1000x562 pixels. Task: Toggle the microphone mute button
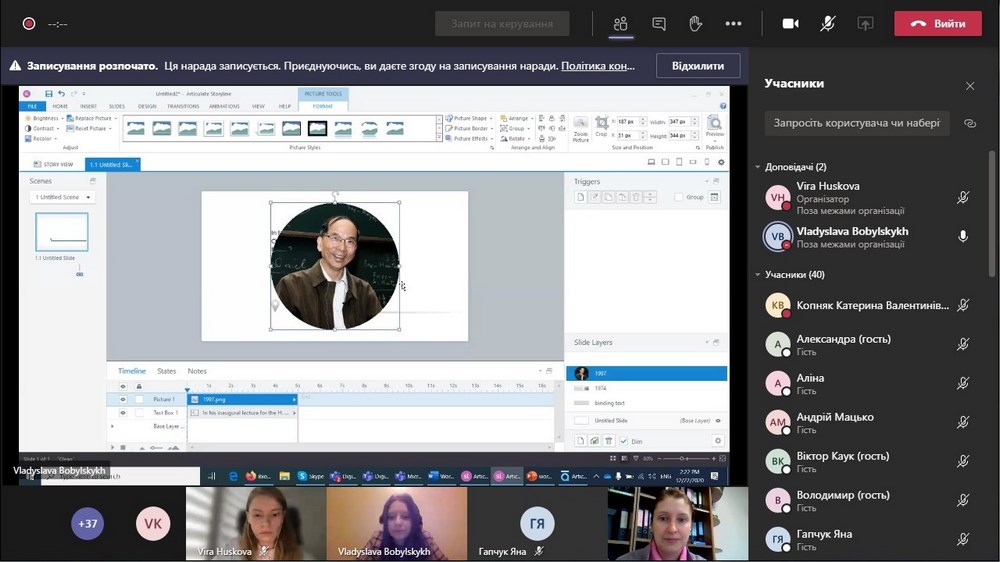click(828, 24)
